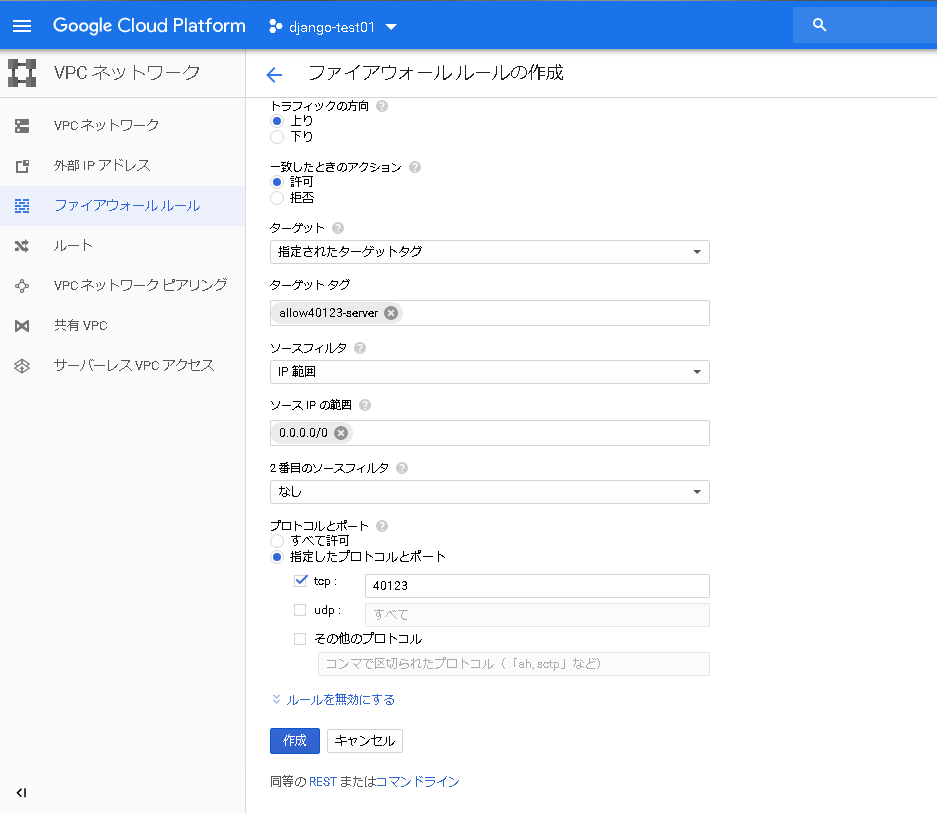Collapse the sidebar with the bottom chevron
The image size is (937, 813).
pyautogui.click(x=22, y=793)
